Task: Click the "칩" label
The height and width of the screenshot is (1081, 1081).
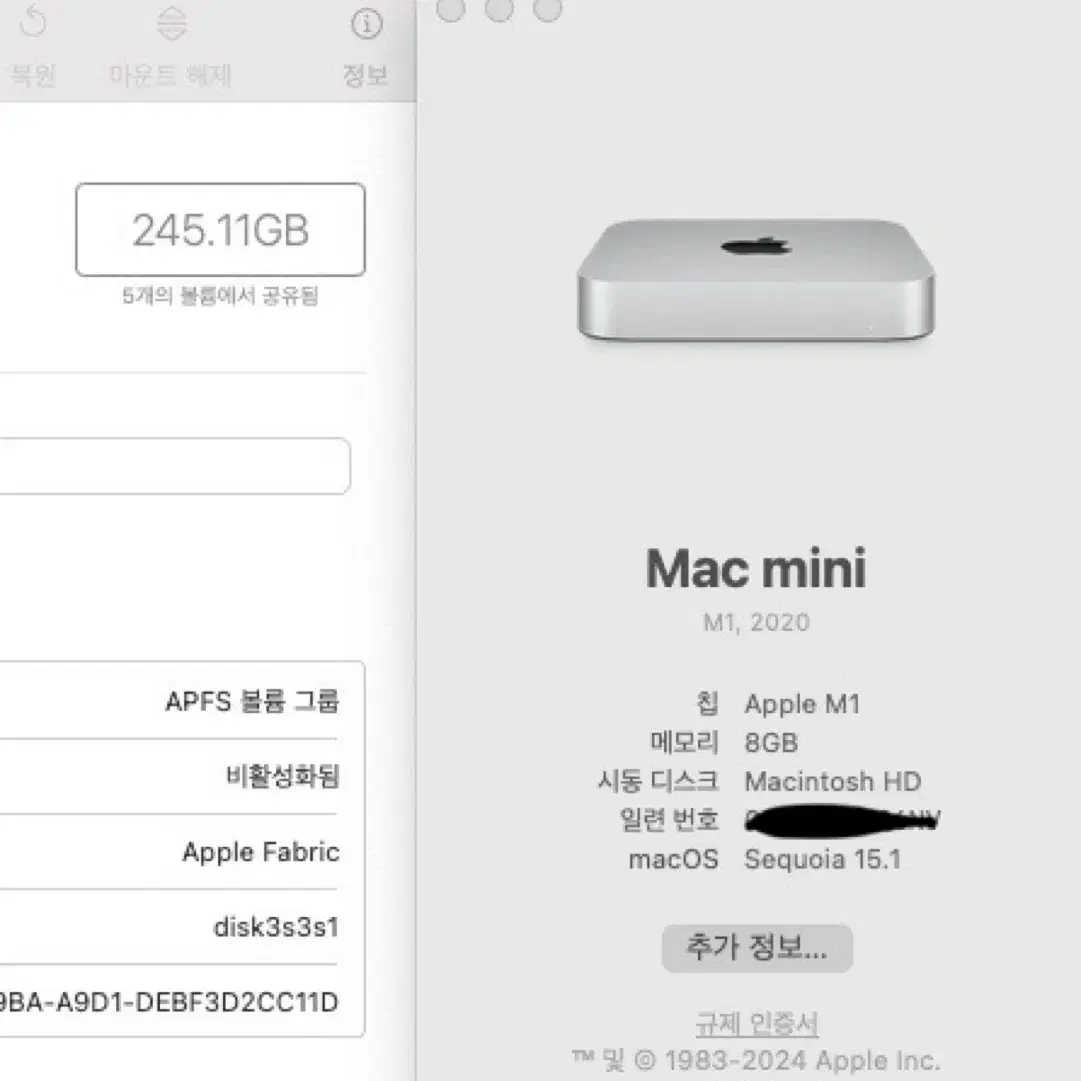Action: pos(707,704)
